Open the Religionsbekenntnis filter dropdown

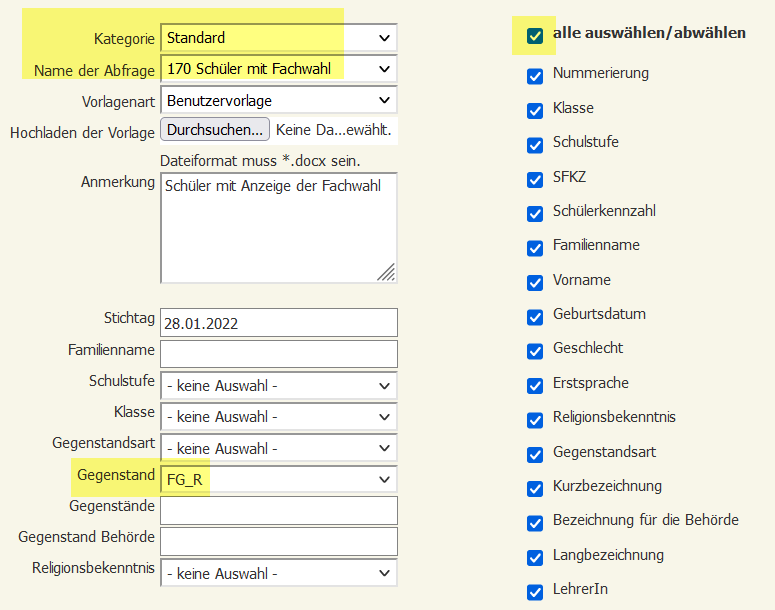tap(279, 573)
